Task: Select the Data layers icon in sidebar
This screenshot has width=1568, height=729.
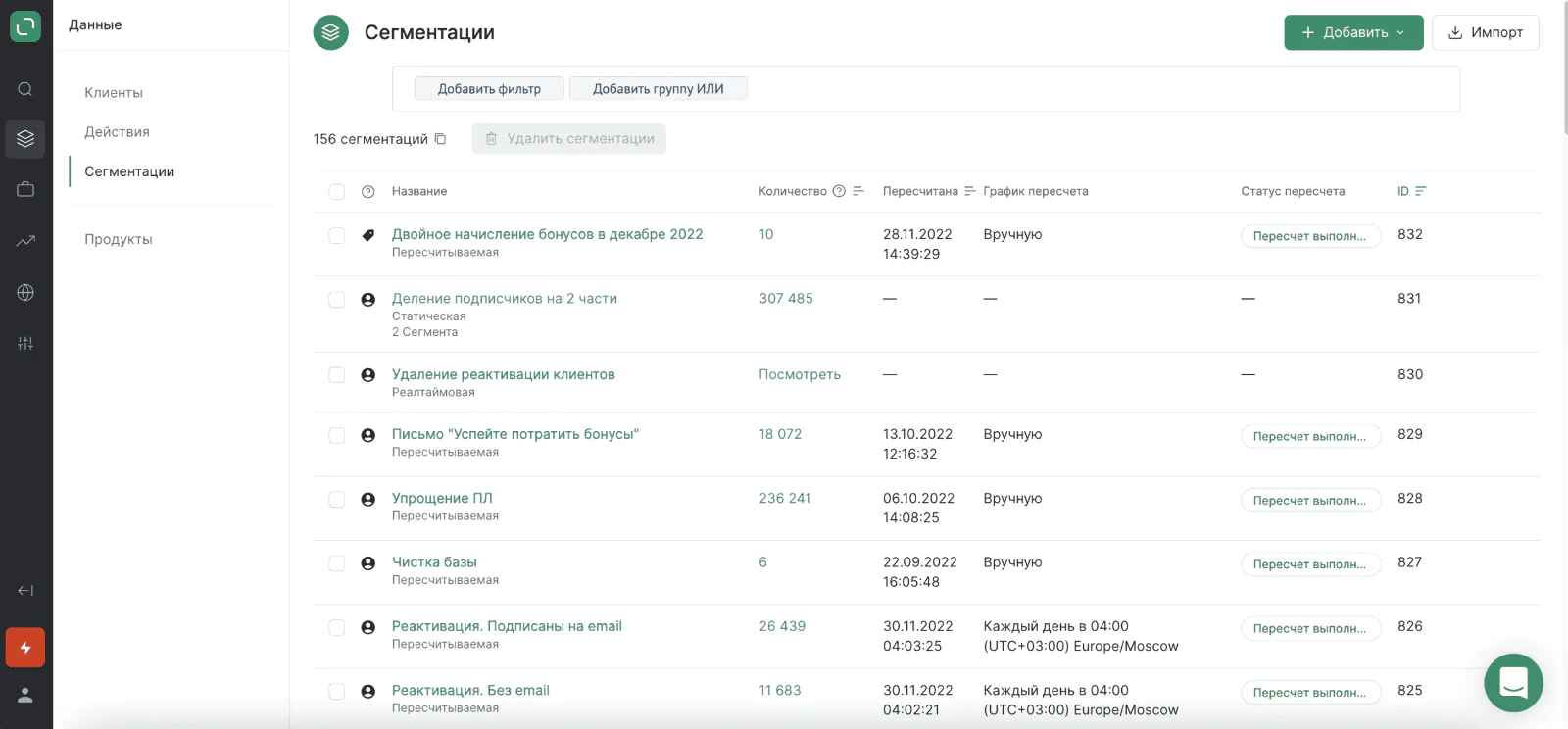Action: (25, 138)
